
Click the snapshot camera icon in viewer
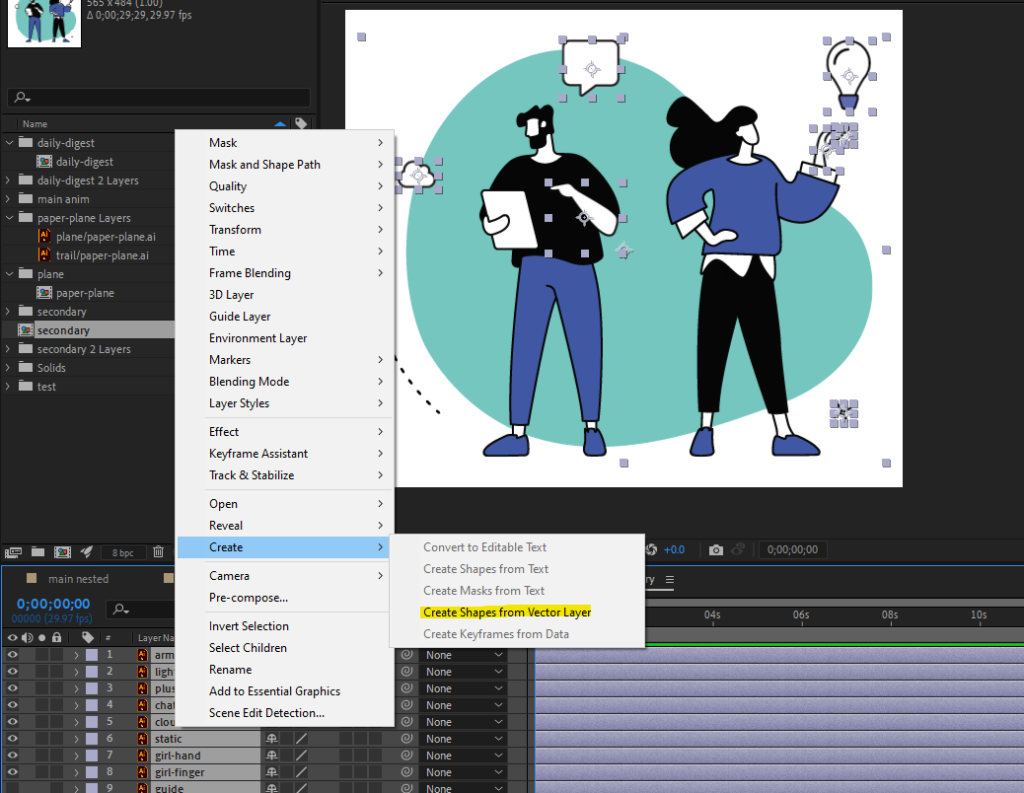[x=716, y=550]
